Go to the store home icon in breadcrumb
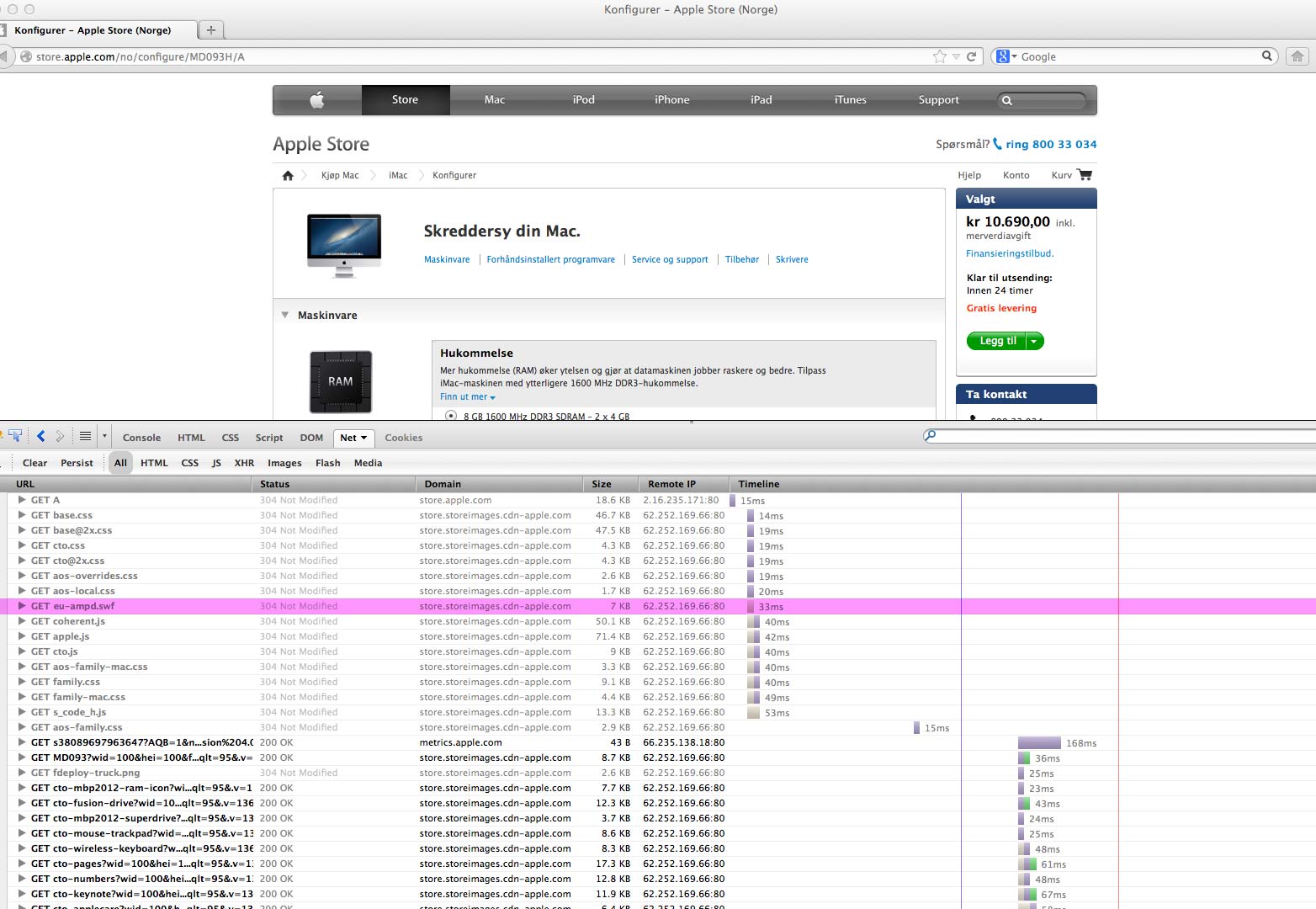This screenshot has height=909, width=1316. click(288, 175)
